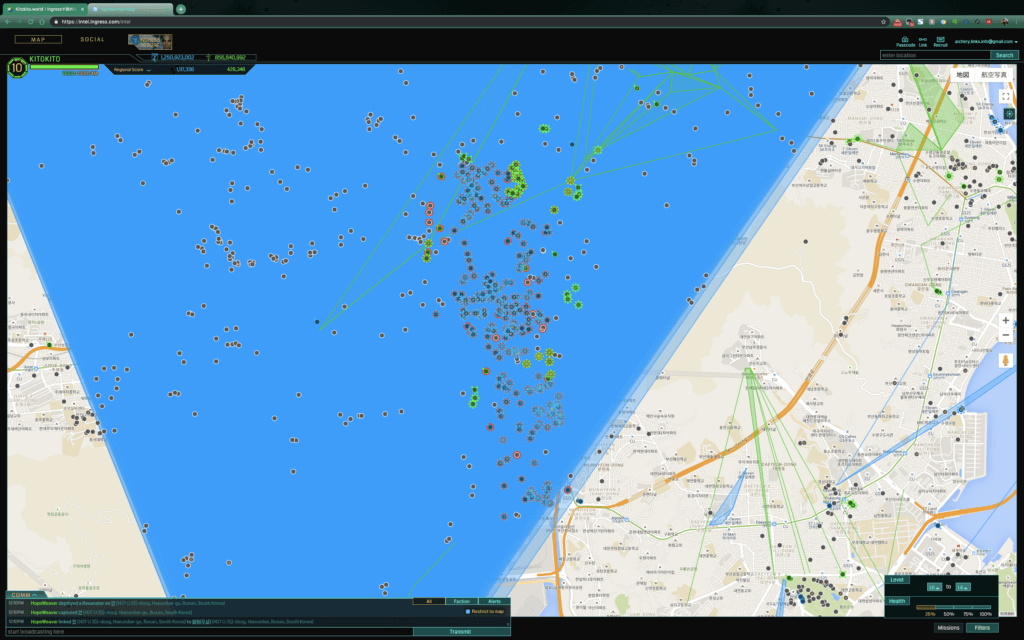Click the agent level 10 badge

pos(17,67)
